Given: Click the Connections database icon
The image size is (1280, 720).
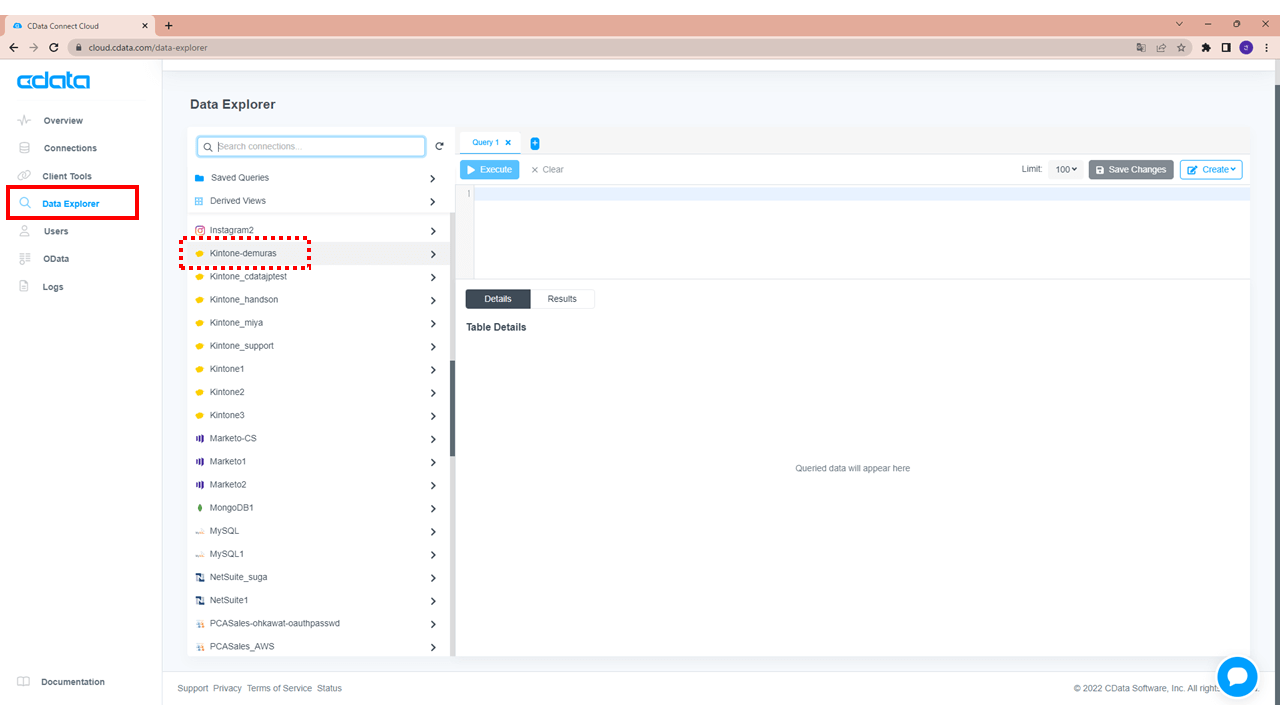Looking at the screenshot, I should coord(24,148).
